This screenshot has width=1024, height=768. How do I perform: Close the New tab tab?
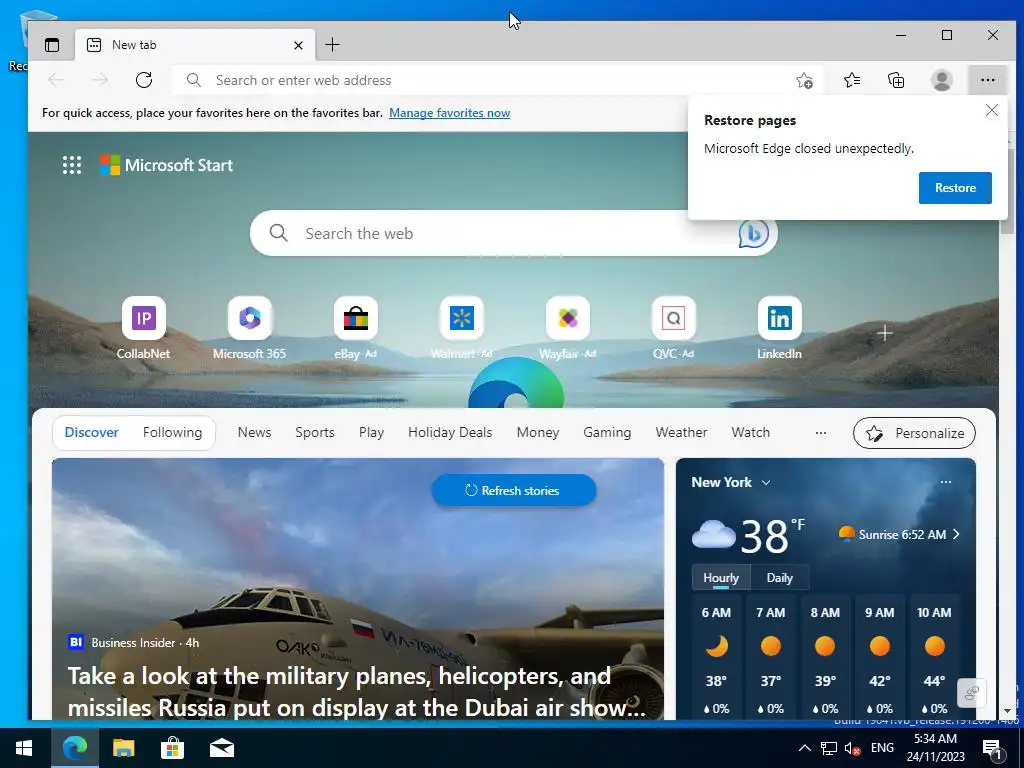tap(298, 45)
